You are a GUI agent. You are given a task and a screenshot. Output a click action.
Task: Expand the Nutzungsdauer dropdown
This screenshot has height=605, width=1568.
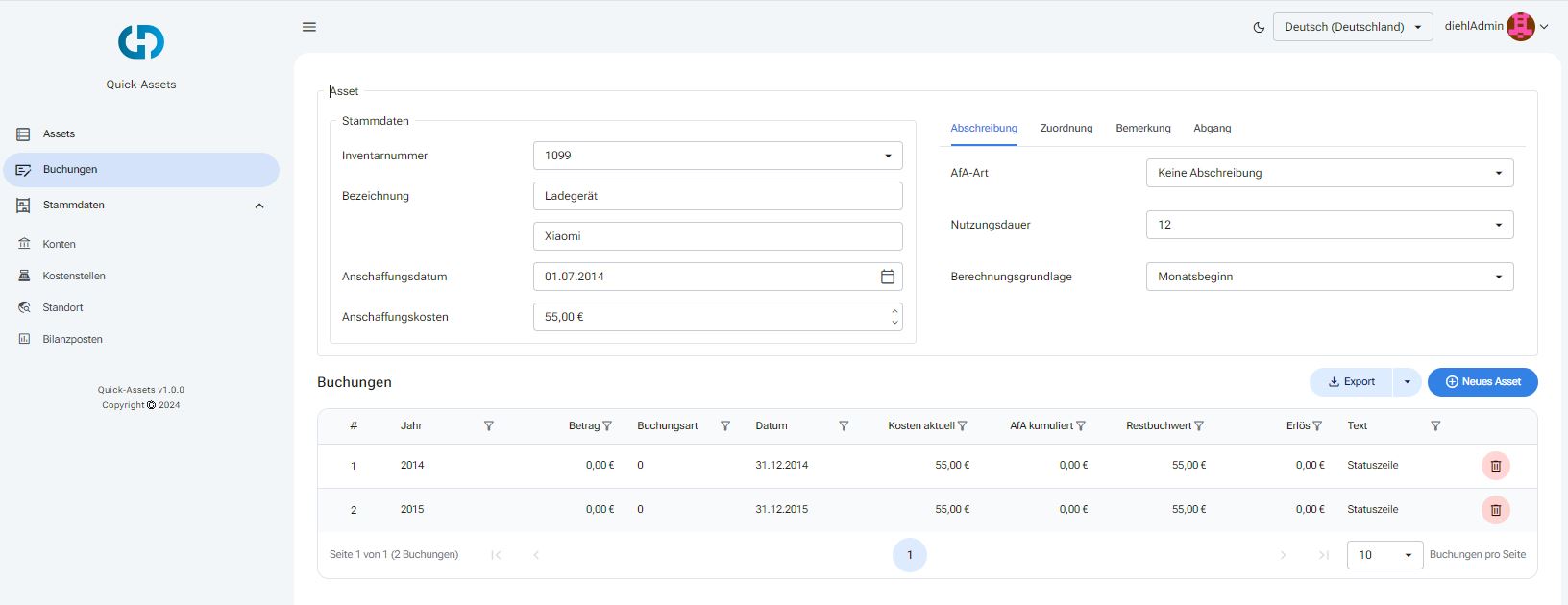(1329, 225)
